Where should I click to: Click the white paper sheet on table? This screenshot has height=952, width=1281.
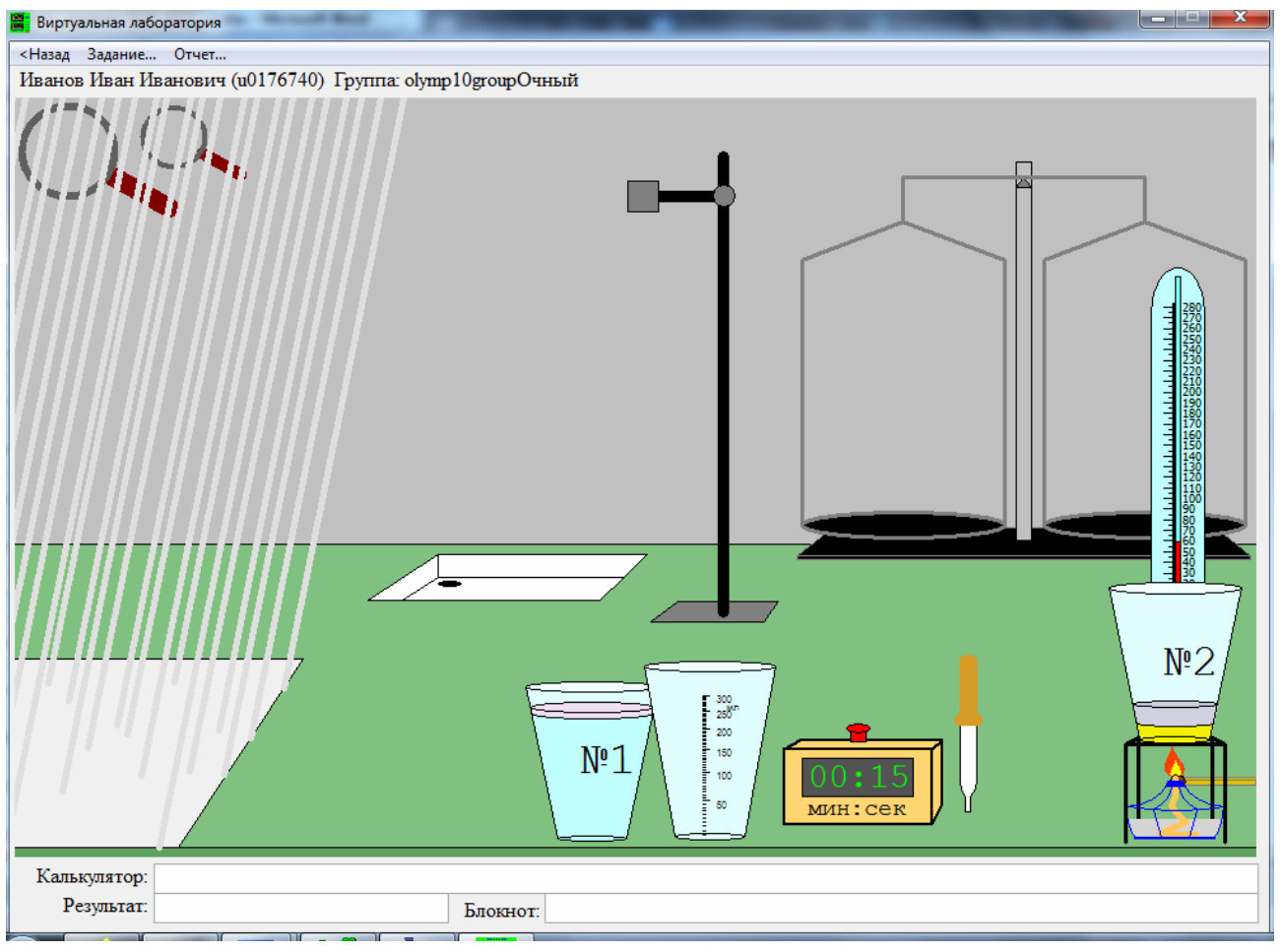coord(148,753)
